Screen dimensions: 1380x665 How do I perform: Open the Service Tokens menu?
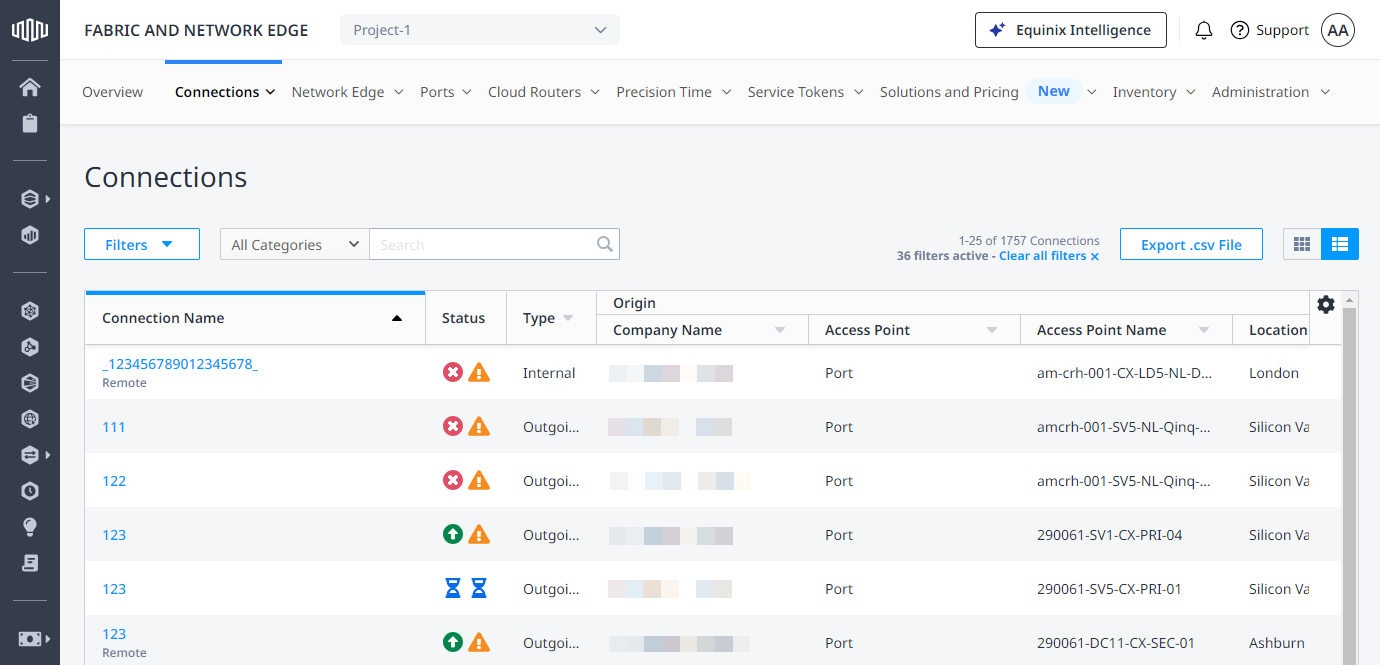click(806, 92)
